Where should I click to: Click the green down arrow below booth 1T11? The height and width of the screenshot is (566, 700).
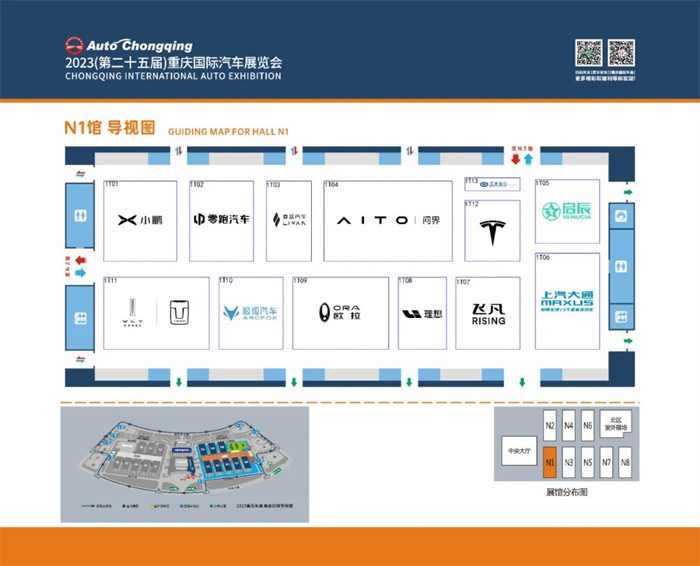179,382
